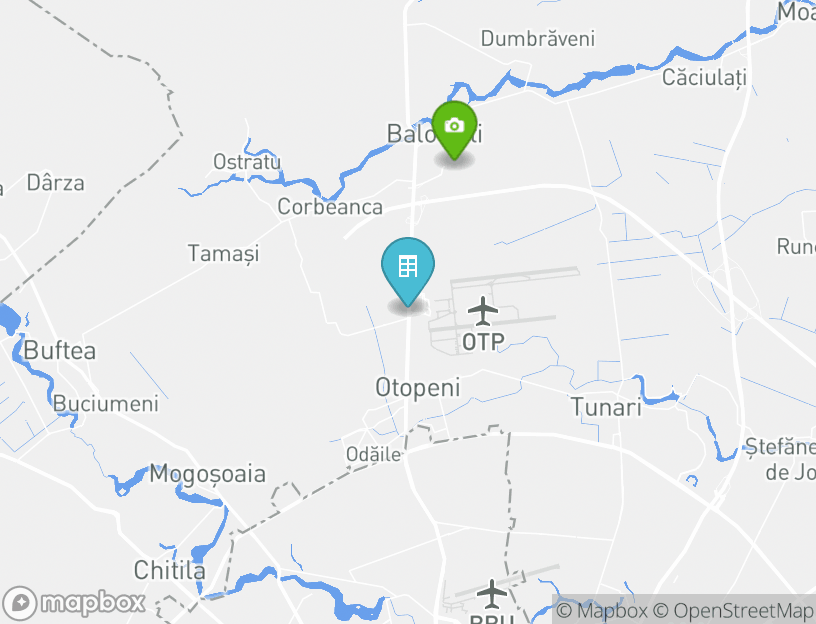Open the © OpenStreetMap attribution link

tap(733, 610)
